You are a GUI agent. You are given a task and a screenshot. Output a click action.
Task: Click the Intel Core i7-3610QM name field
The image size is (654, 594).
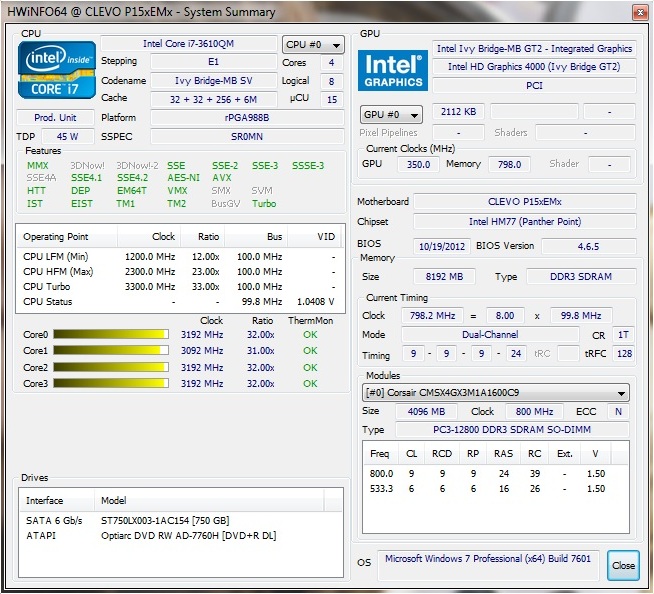189,44
